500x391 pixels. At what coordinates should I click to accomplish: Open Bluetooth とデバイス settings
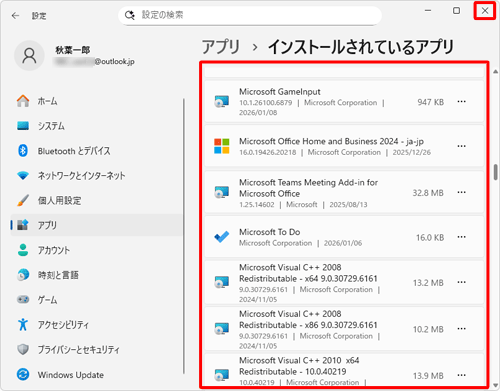97,151
